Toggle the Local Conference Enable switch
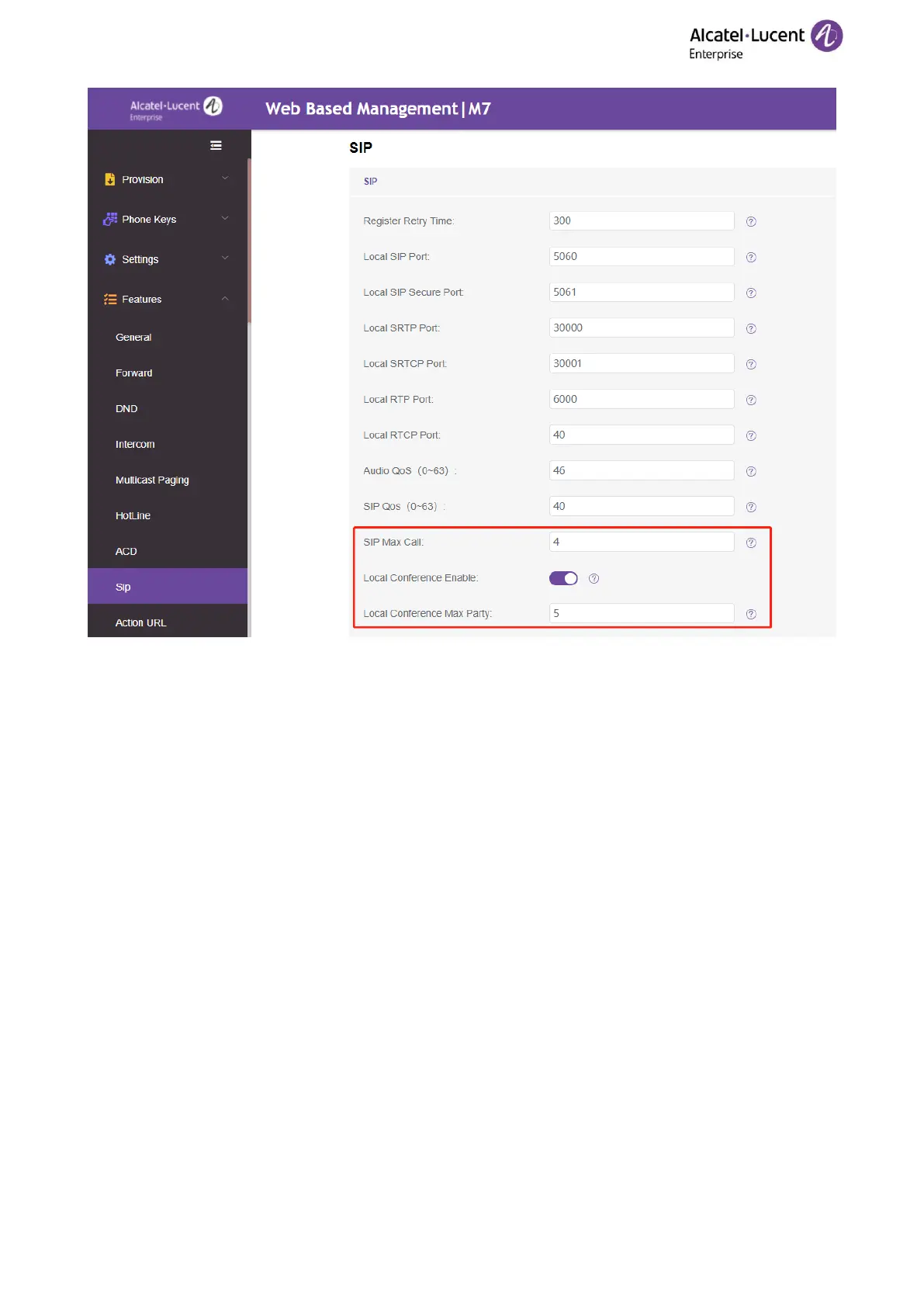 click(563, 578)
